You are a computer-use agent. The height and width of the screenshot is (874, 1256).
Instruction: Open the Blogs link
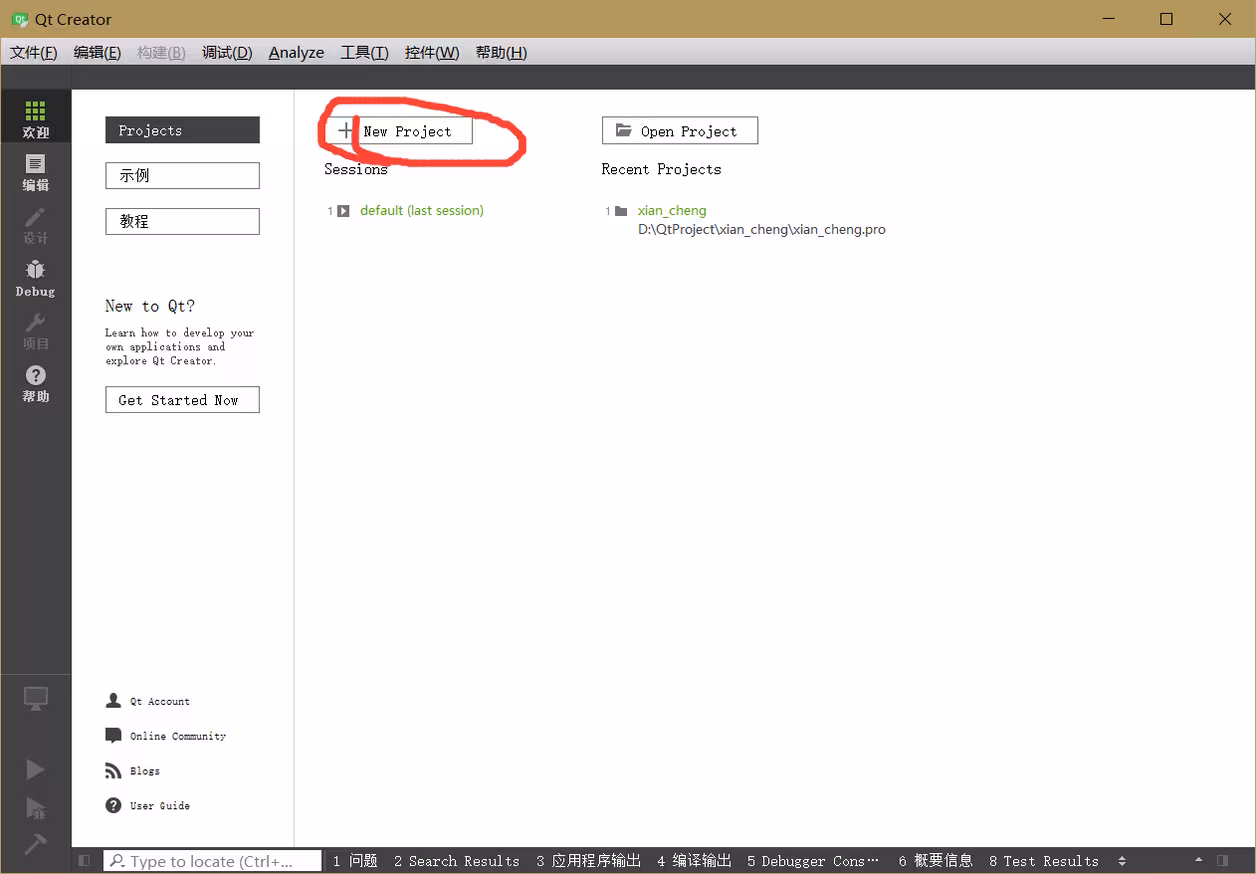click(x=145, y=771)
